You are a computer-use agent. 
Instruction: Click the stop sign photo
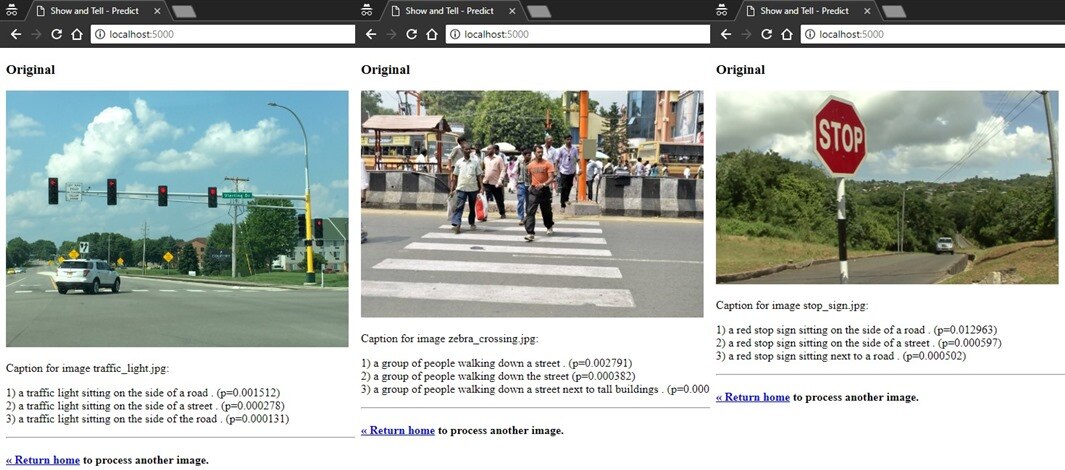tap(887, 187)
